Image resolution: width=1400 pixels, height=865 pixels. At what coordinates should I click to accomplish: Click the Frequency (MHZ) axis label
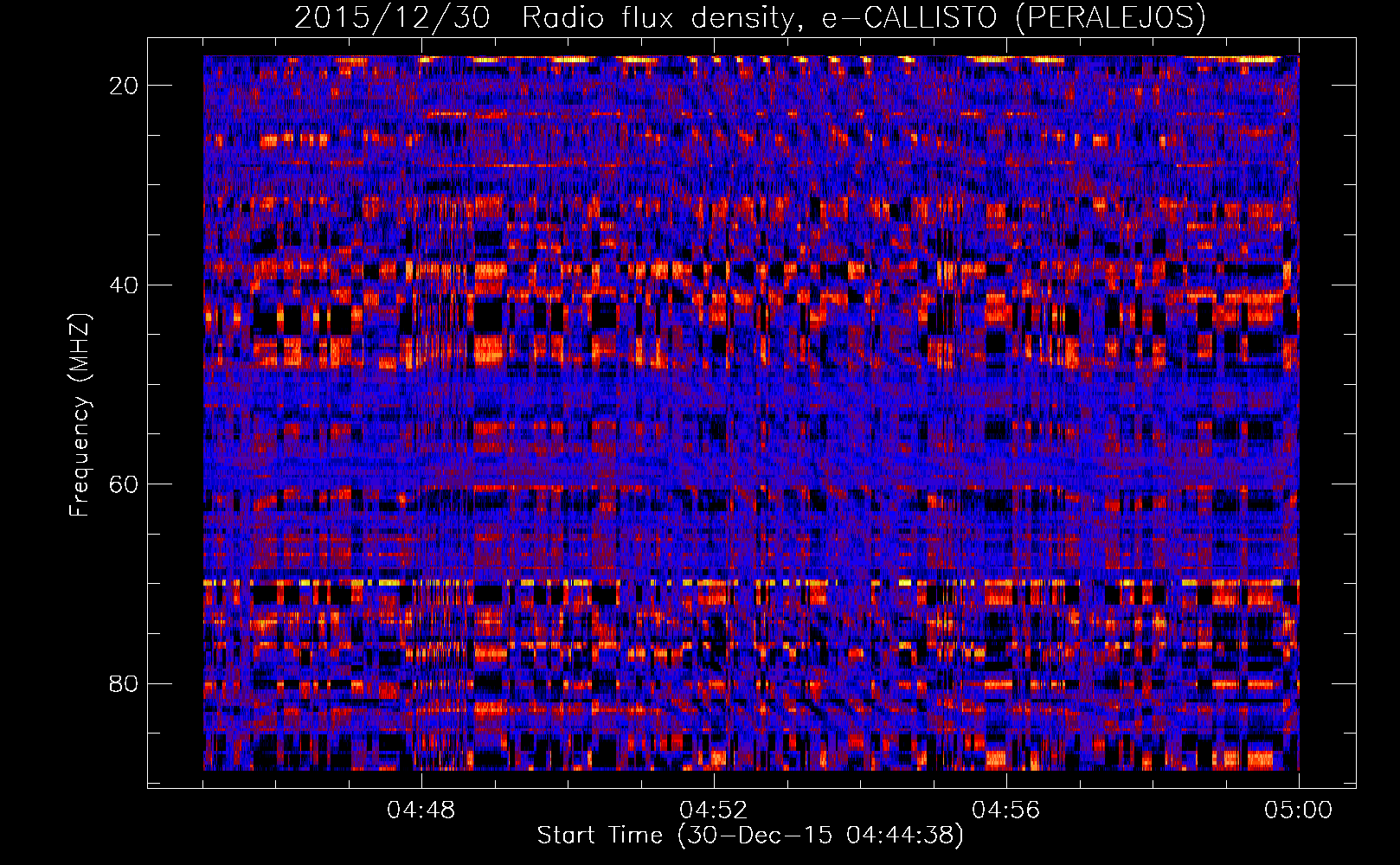(80, 415)
